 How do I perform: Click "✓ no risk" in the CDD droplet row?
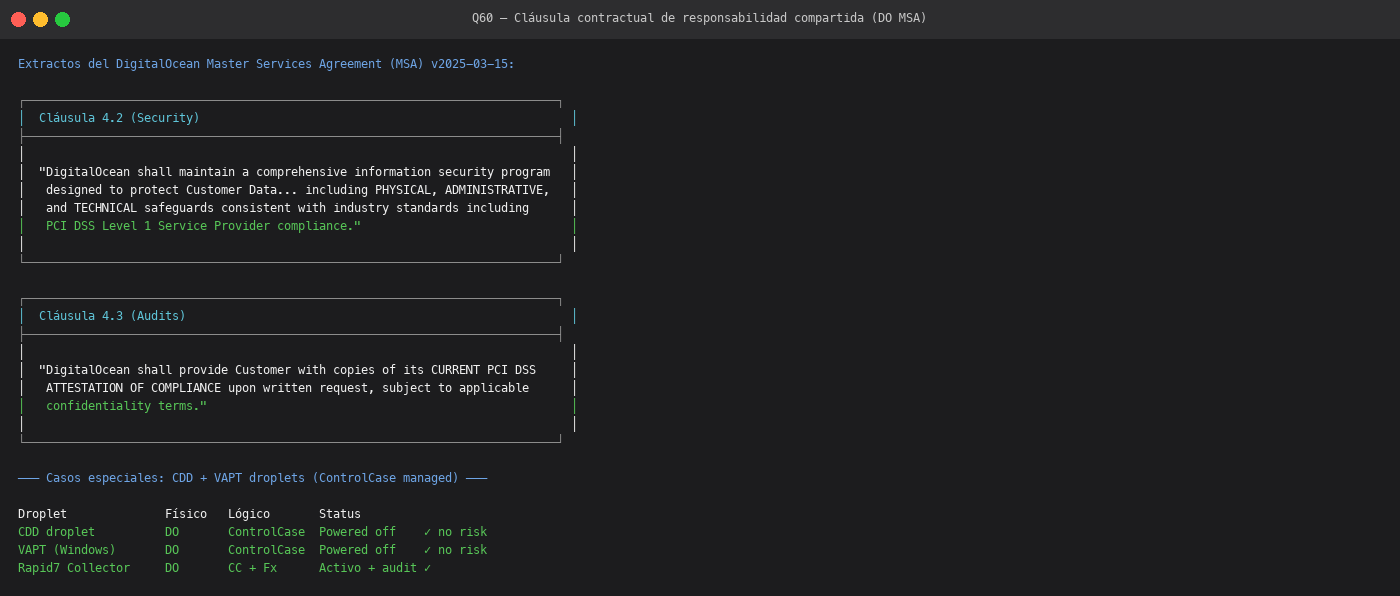tap(455, 532)
